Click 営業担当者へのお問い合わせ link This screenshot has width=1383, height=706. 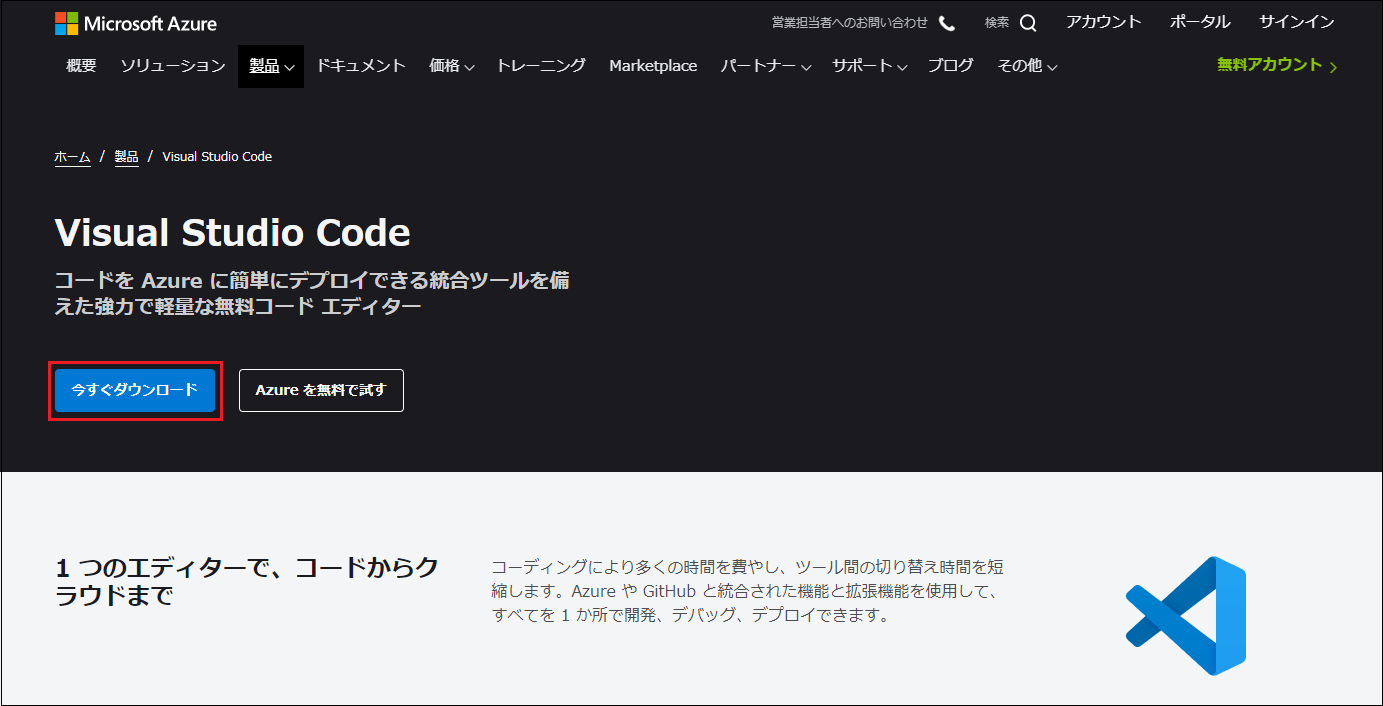[850, 23]
